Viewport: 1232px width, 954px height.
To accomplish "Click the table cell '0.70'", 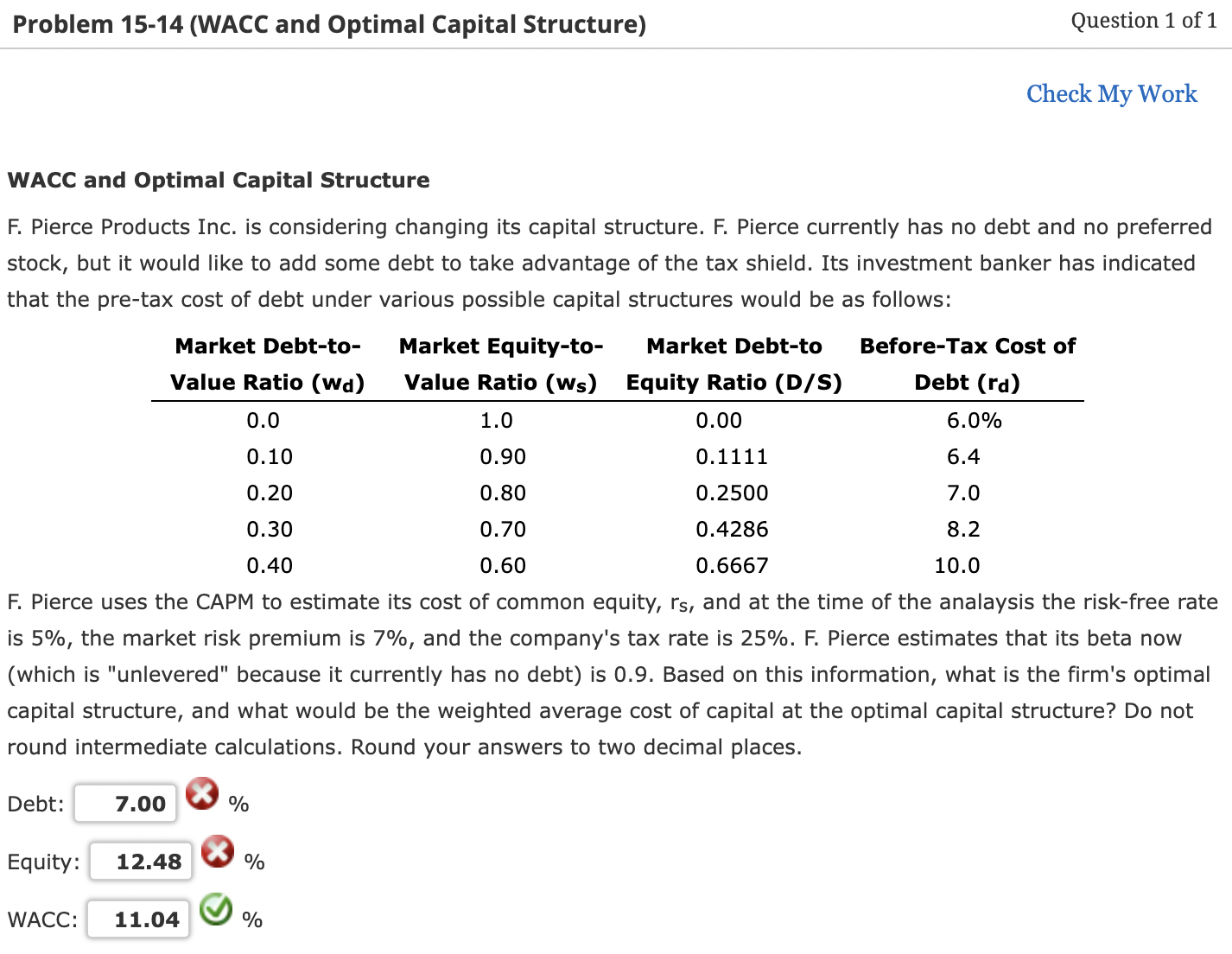I will (503, 530).
